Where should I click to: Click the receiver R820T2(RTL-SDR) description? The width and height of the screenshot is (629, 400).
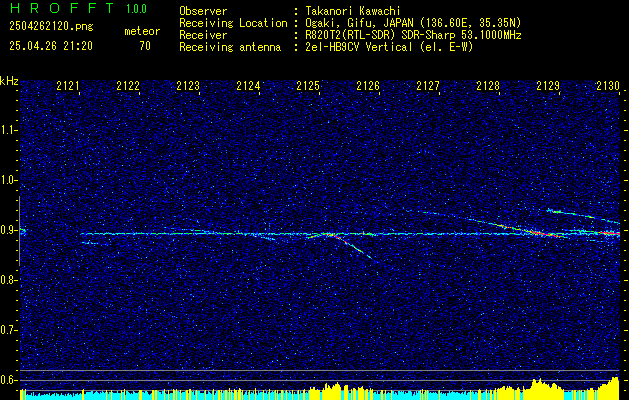tap(412, 35)
